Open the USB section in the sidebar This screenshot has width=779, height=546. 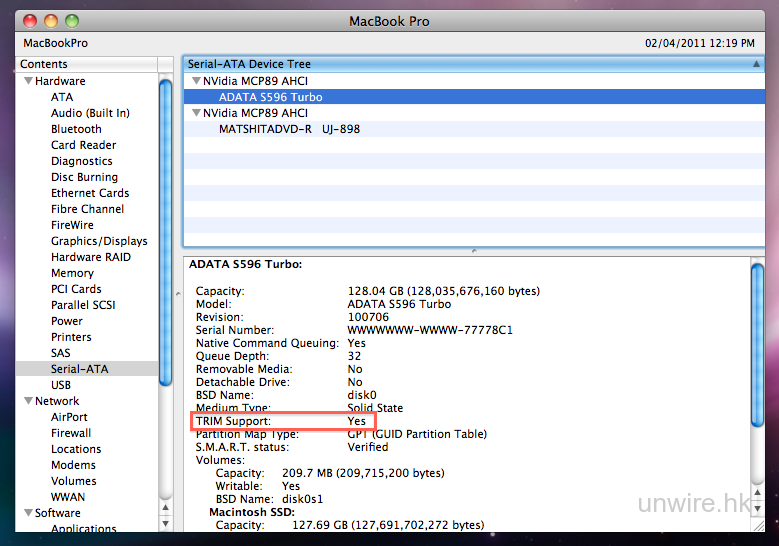pyautogui.click(x=61, y=385)
